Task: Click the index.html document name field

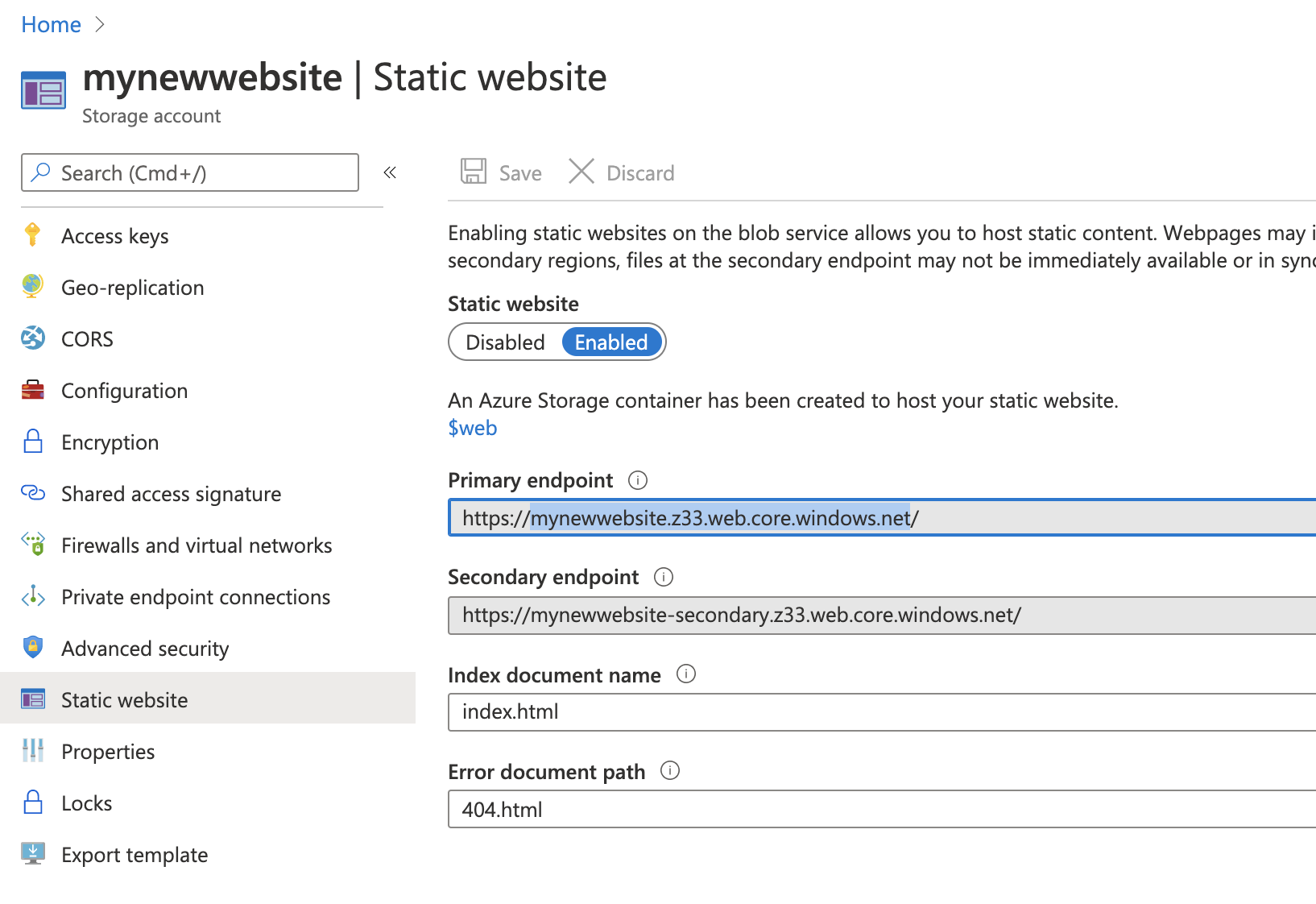Action: [x=882, y=712]
